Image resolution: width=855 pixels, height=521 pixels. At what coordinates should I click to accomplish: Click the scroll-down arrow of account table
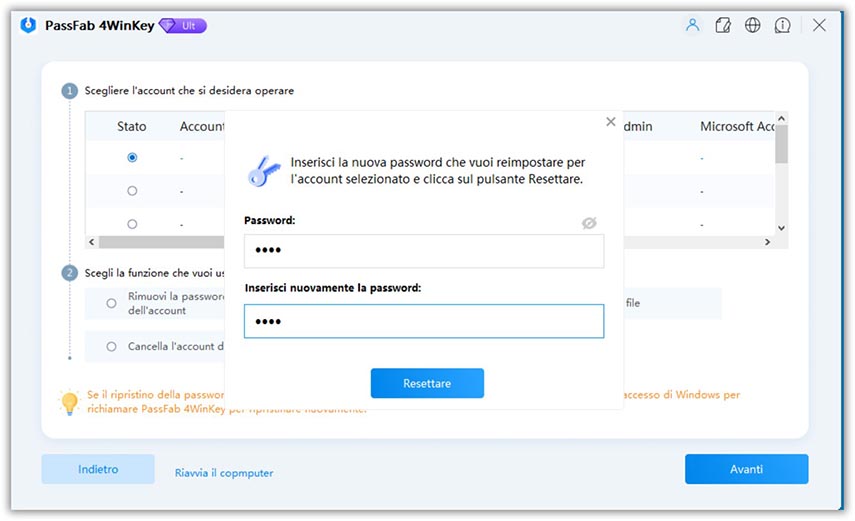click(782, 227)
